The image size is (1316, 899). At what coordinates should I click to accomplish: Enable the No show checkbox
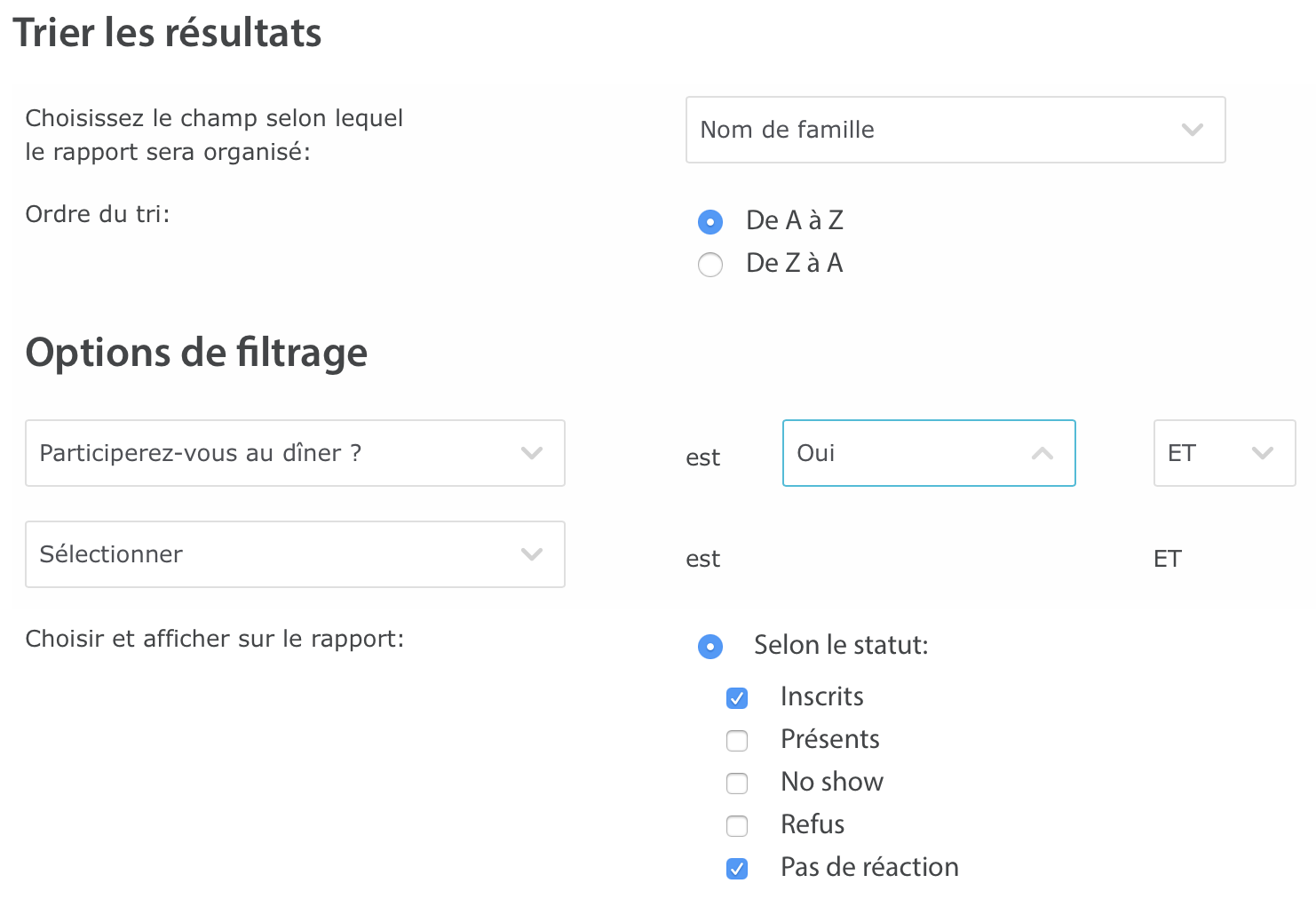pyautogui.click(x=737, y=784)
